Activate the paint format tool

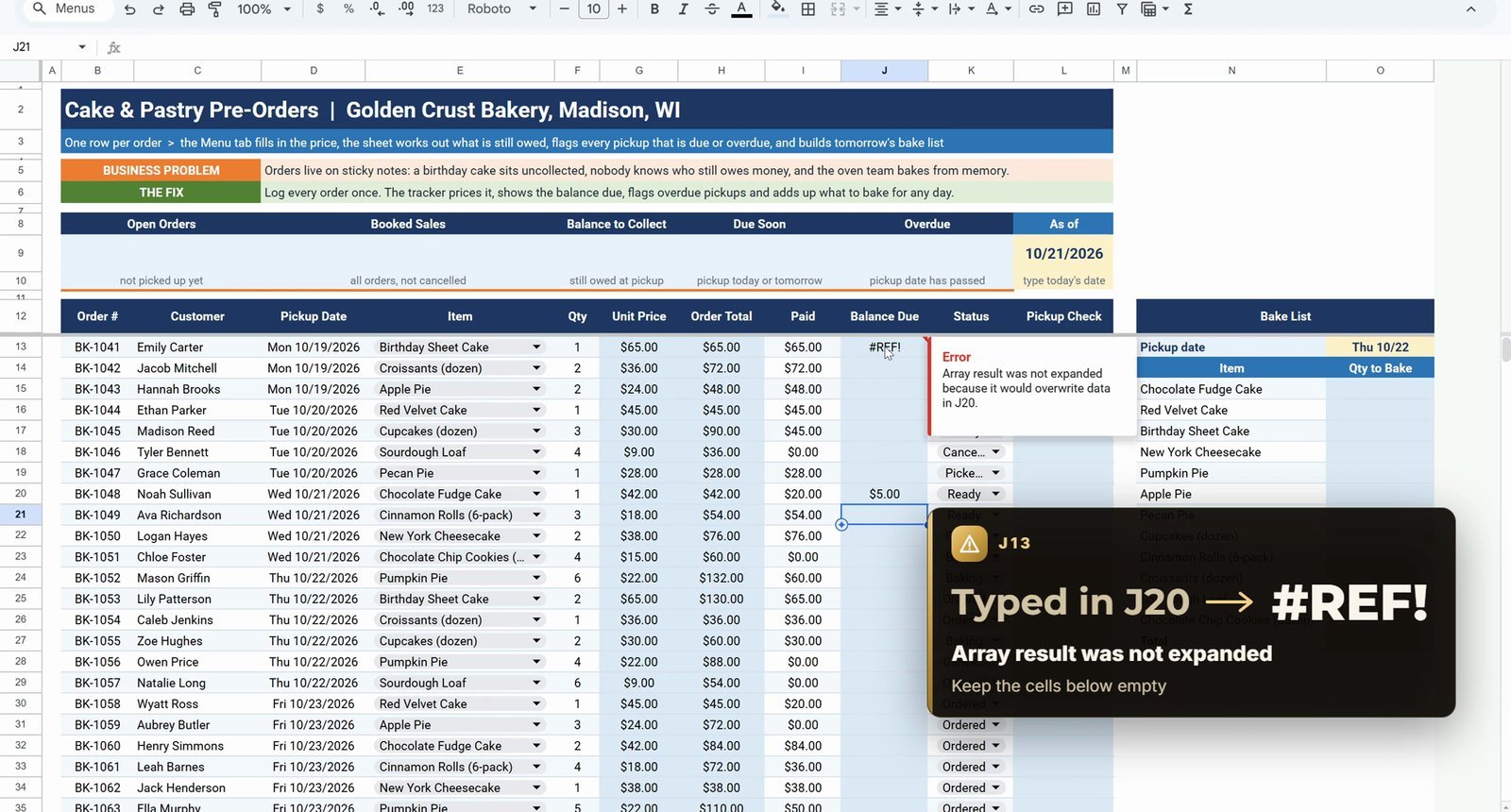[x=215, y=9]
